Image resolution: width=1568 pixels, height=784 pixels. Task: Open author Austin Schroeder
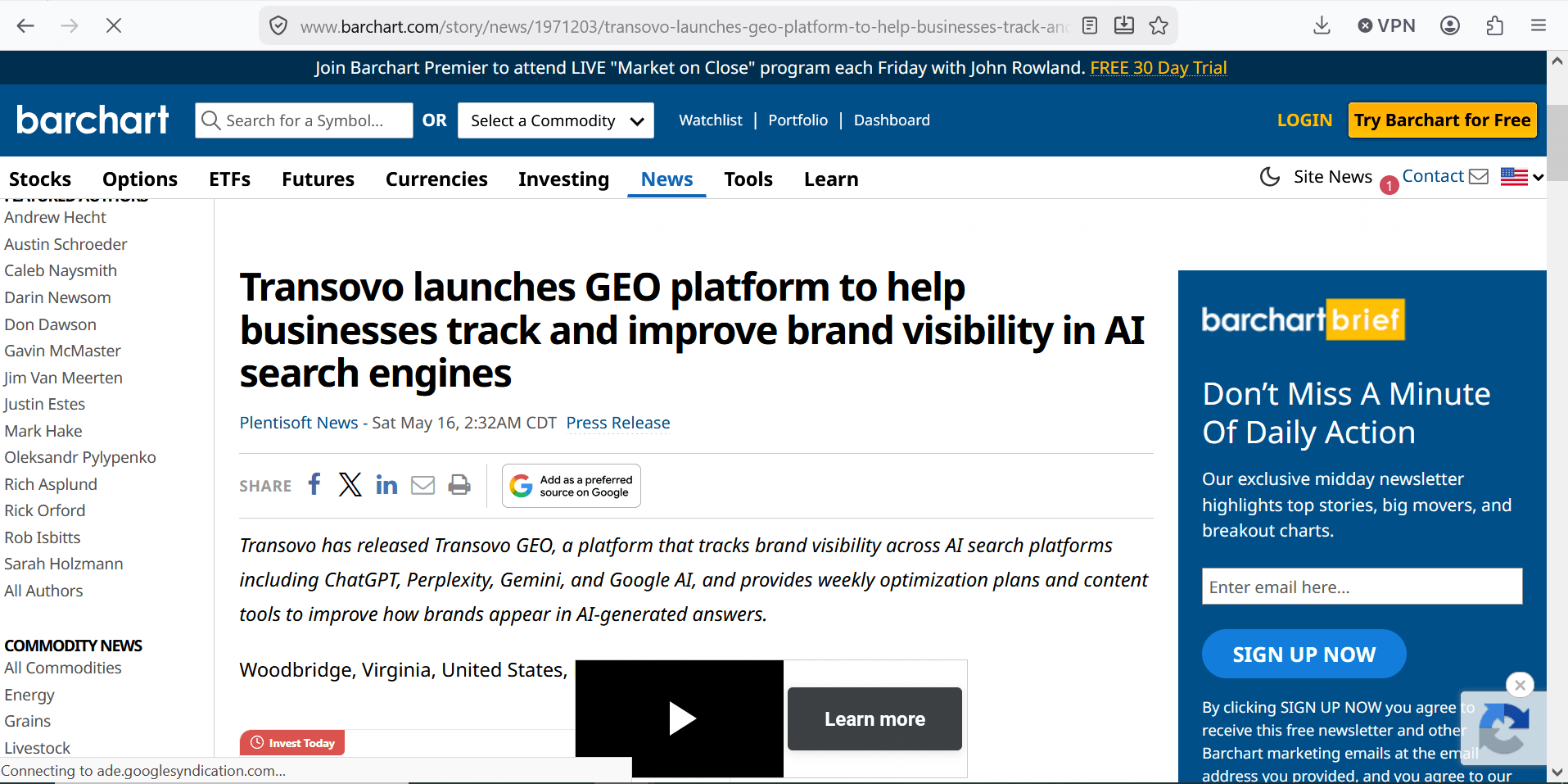66,244
